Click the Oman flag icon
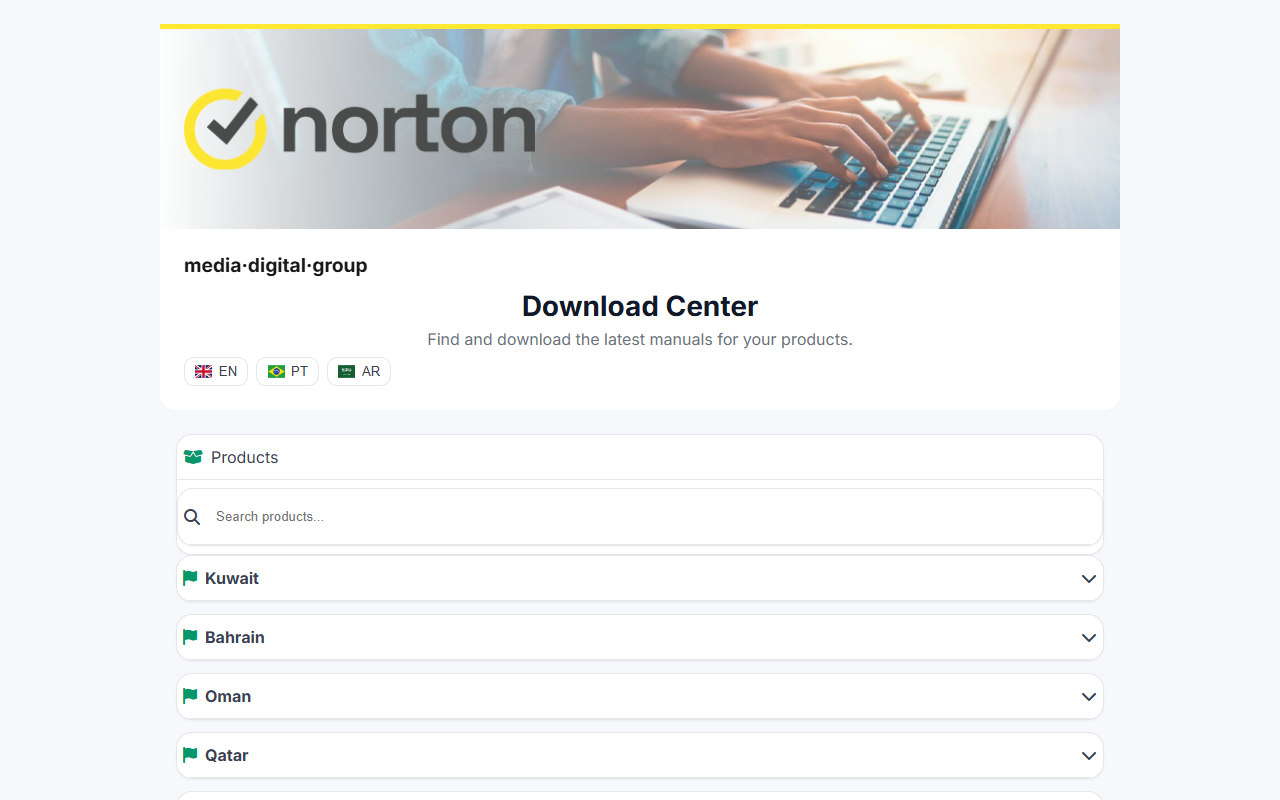Screen dimensions: 1280x800 190,696
